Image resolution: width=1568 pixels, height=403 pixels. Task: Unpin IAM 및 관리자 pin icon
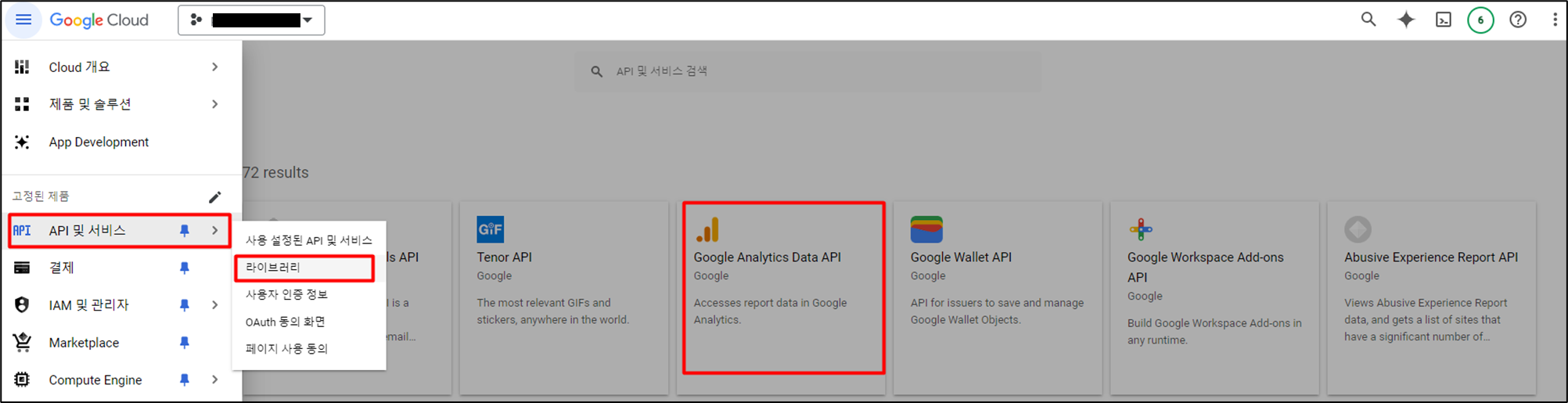tap(185, 305)
